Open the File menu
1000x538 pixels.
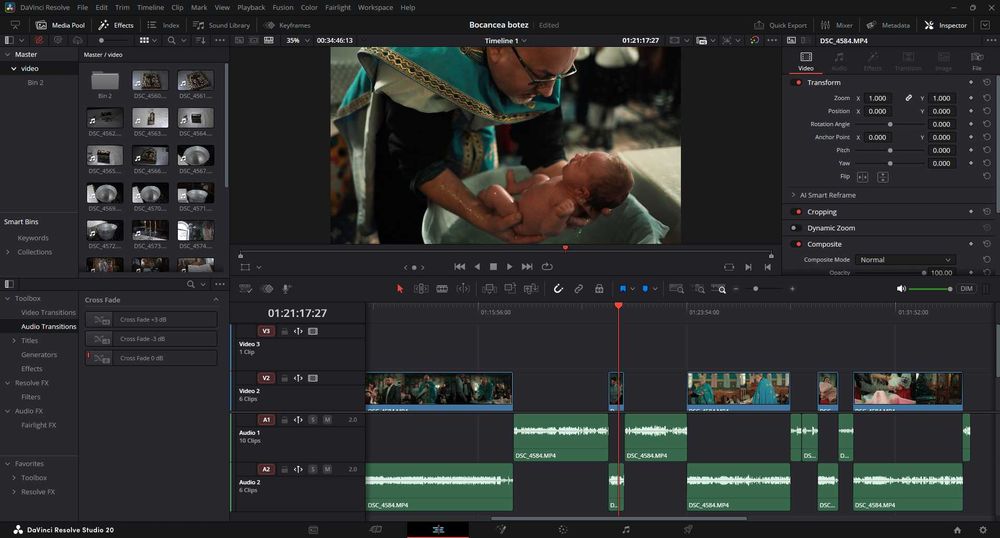pyautogui.click(x=82, y=8)
